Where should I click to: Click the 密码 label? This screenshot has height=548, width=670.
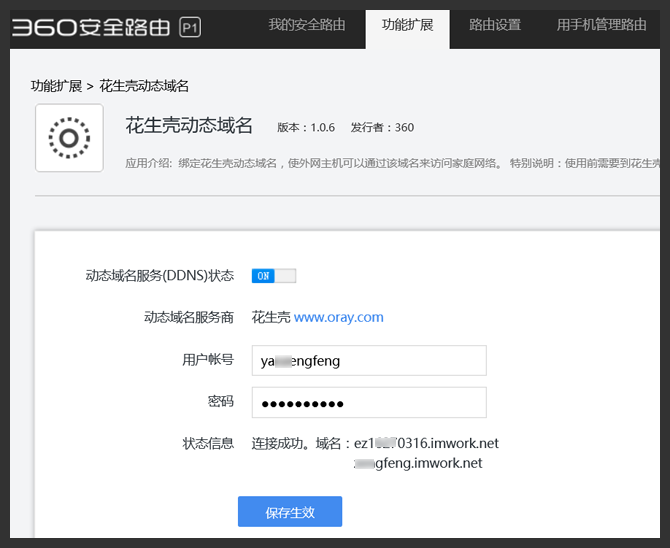tap(221, 401)
